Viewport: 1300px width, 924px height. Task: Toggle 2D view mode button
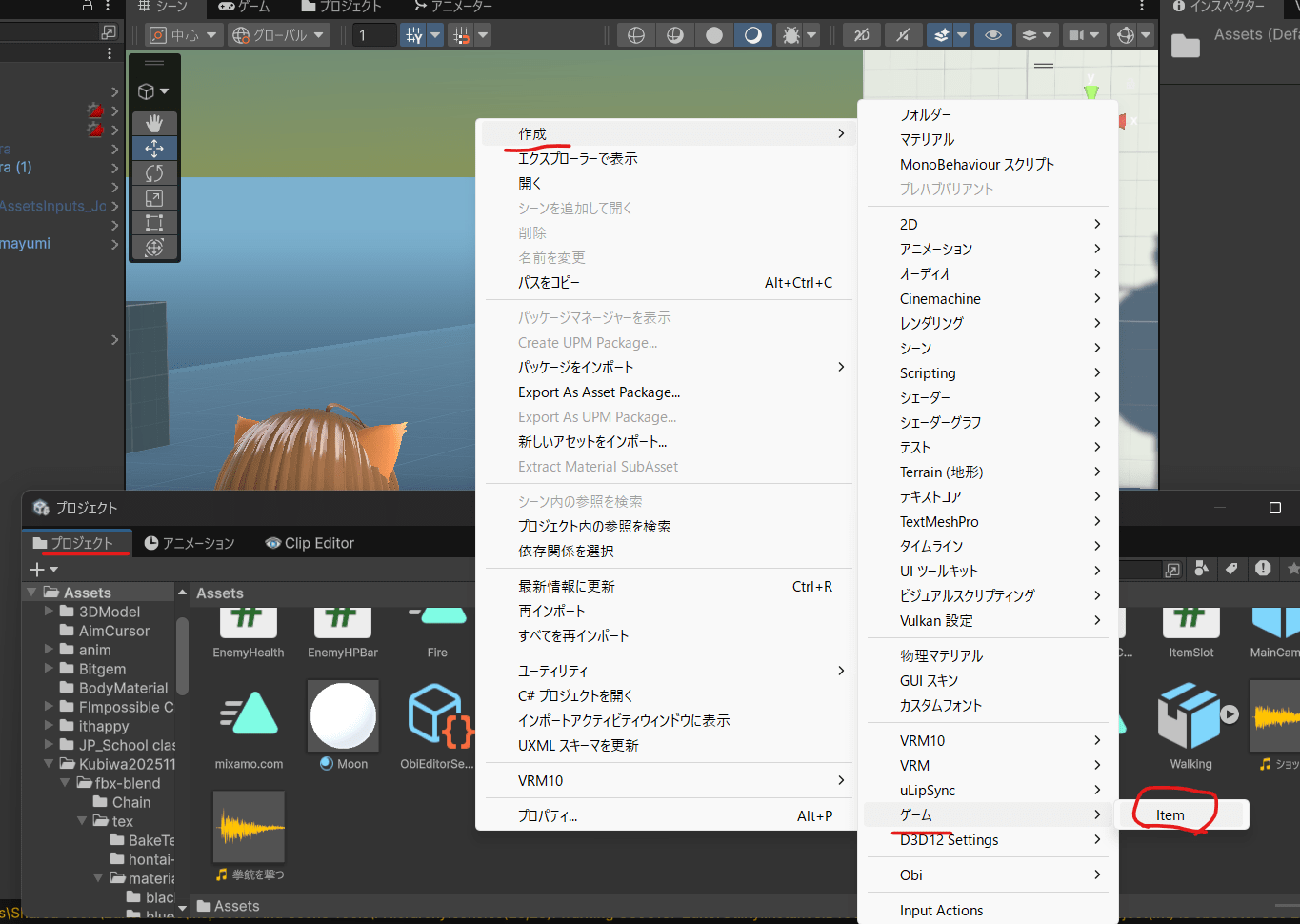(861, 35)
